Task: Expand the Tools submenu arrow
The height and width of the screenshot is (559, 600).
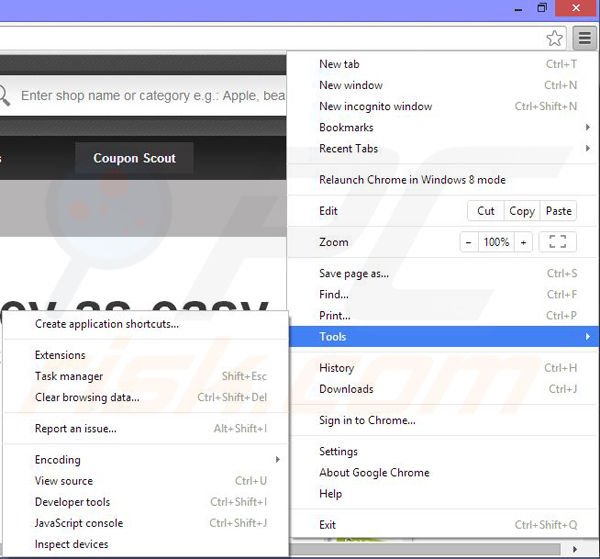Action: pos(587,336)
